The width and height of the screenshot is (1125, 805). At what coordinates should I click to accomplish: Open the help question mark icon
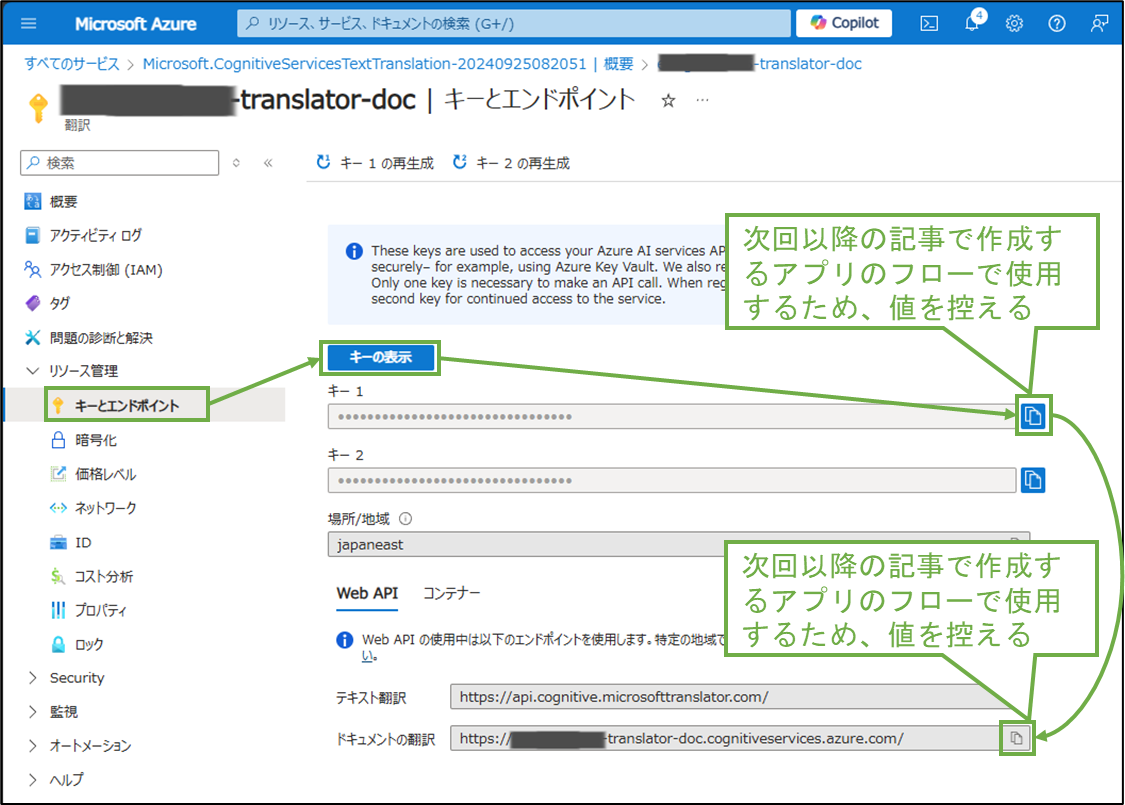coord(1057,24)
